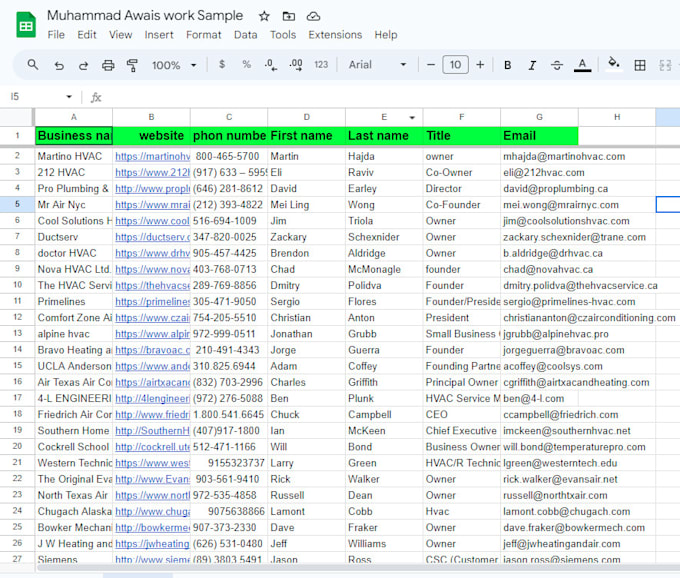Select the cell 'Lamont'
680x578 pixels.
[x=307, y=512]
